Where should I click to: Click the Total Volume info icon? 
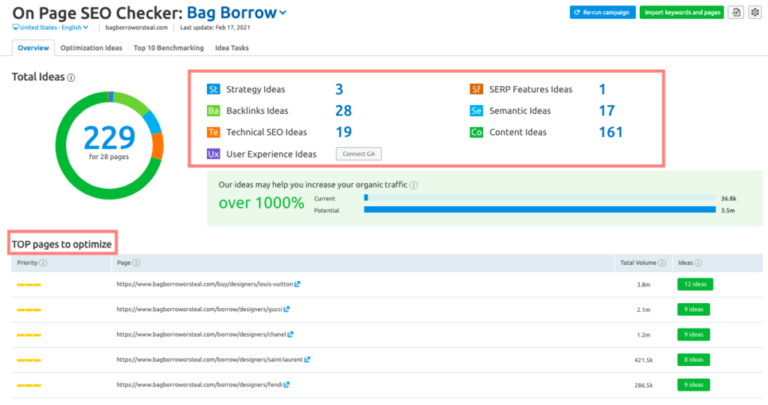pyautogui.click(x=662, y=263)
